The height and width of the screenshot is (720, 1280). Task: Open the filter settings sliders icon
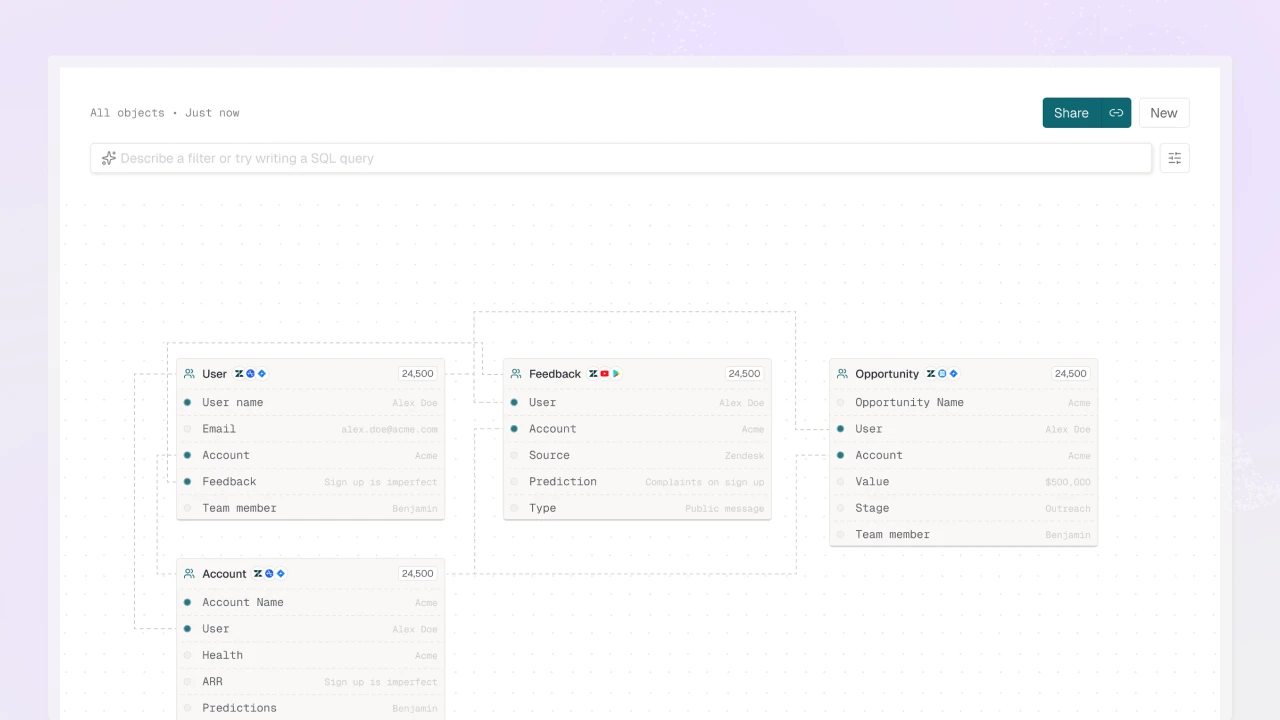click(x=1175, y=158)
